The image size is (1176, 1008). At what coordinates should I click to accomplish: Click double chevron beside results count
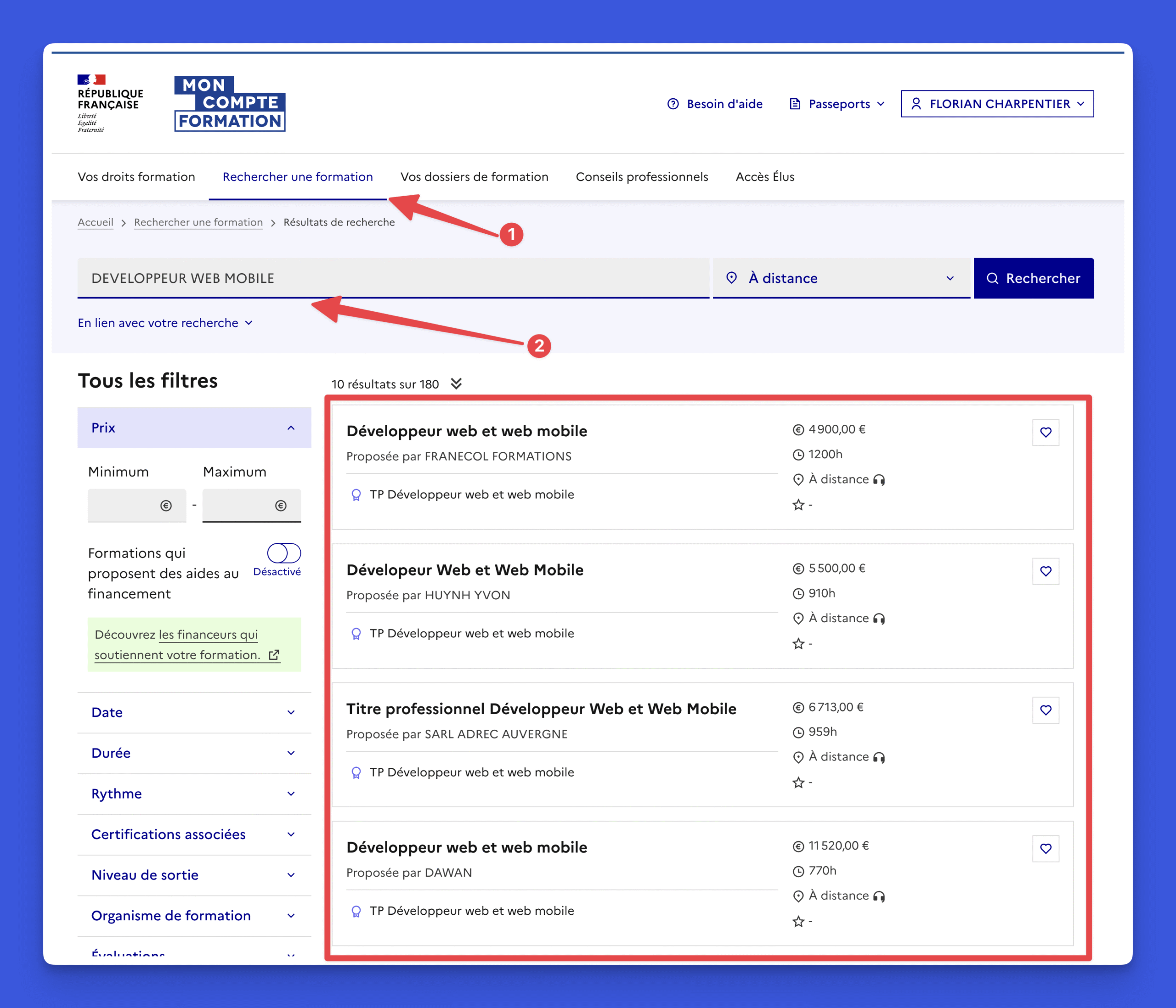pos(456,384)
